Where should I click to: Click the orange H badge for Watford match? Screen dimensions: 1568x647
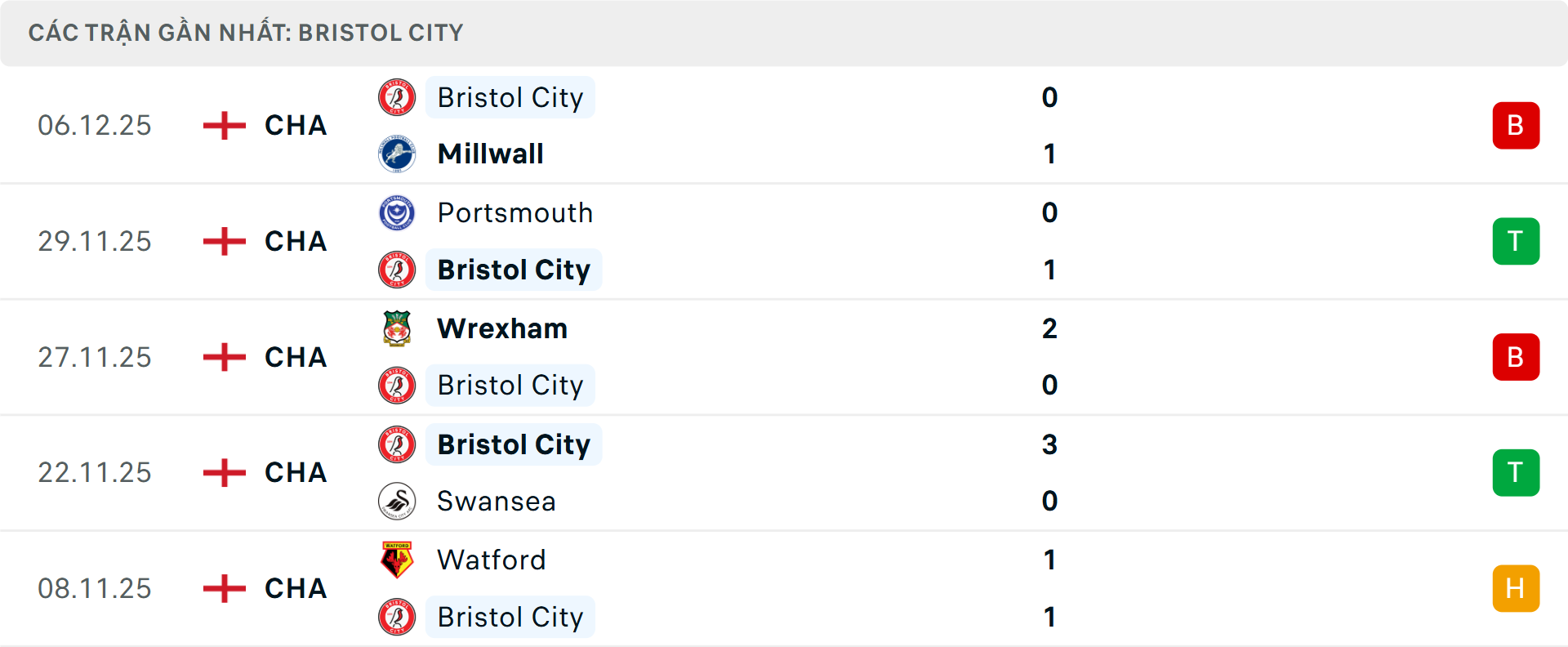pyautogui.click(x=1516, y=588)
